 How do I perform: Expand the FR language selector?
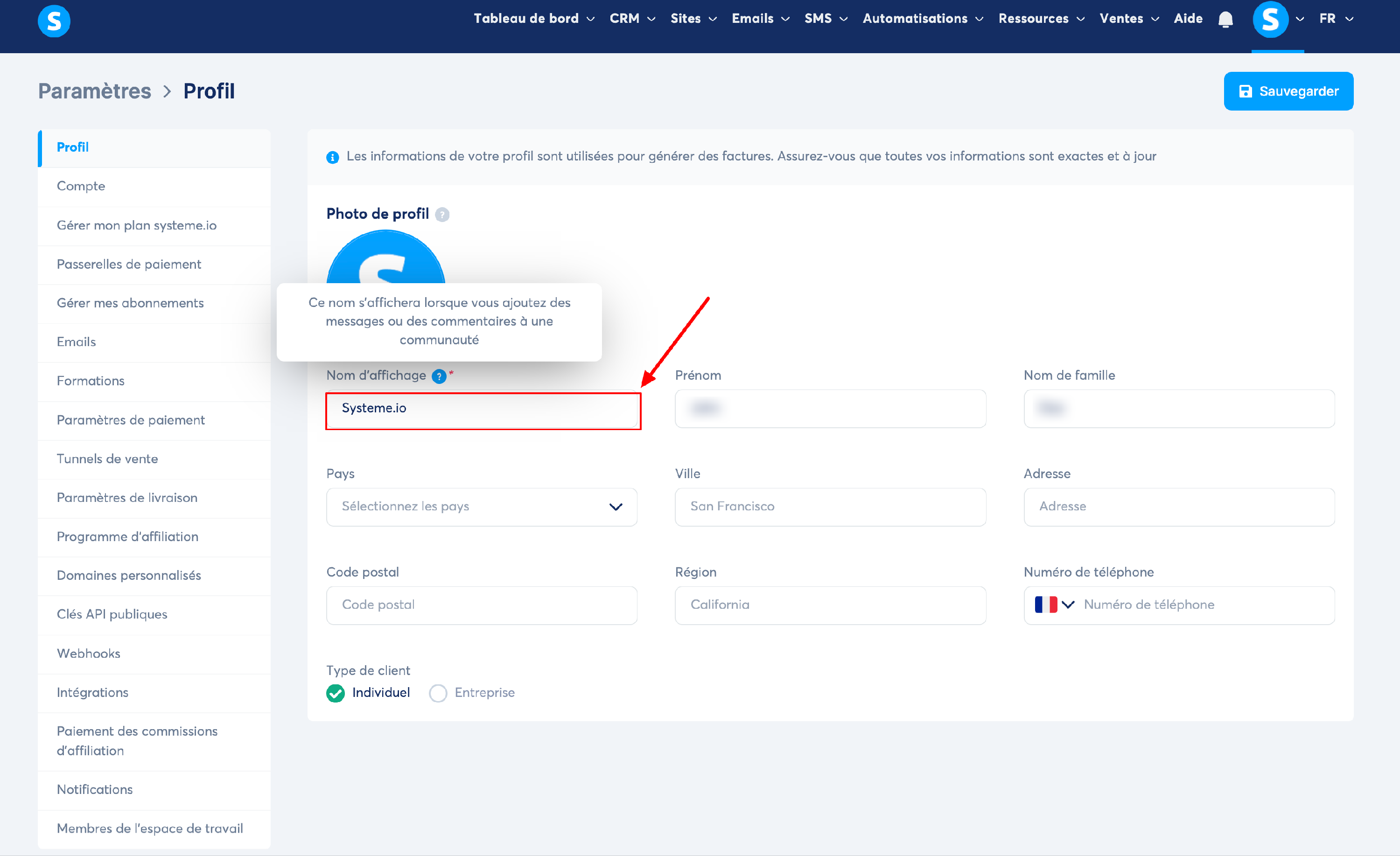[x=1336, y=19]
